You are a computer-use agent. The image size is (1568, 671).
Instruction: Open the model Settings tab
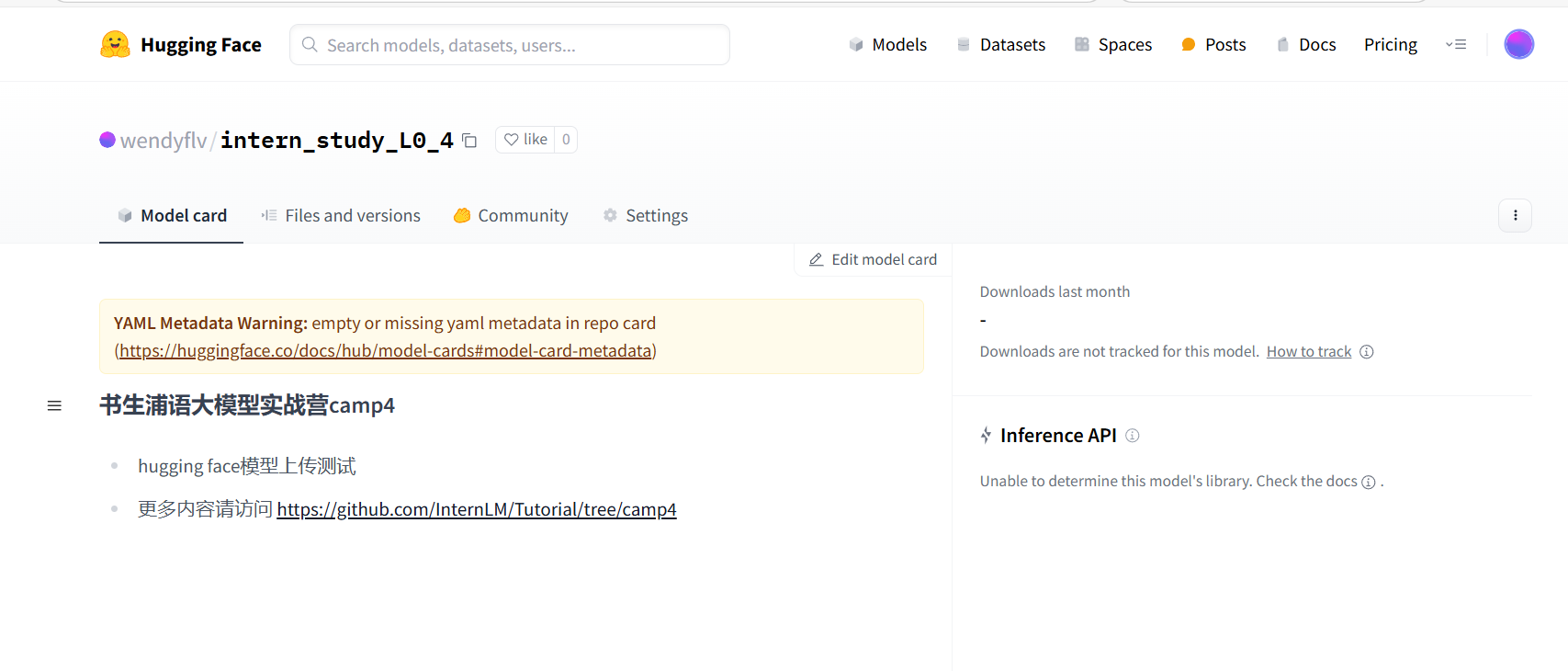(645, 215)
